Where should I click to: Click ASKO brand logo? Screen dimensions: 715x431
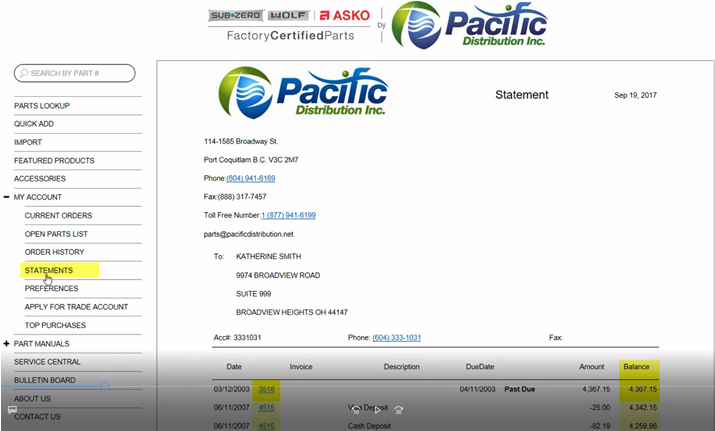coord(345,16)
